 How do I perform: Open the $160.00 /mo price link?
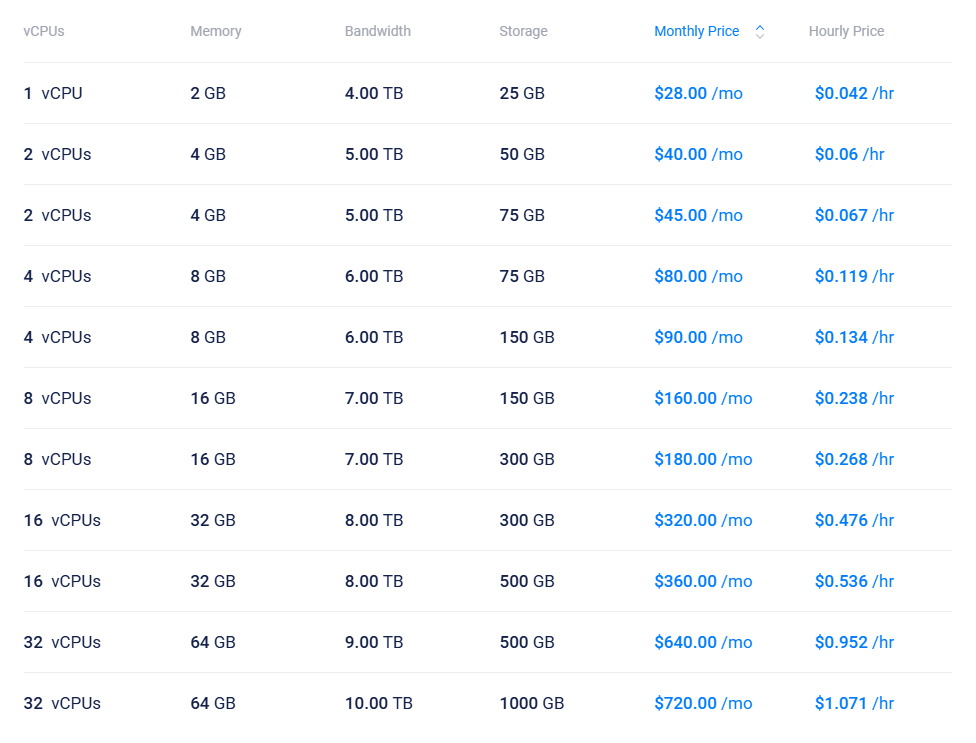pyautogui.click(x=703, y=398)
